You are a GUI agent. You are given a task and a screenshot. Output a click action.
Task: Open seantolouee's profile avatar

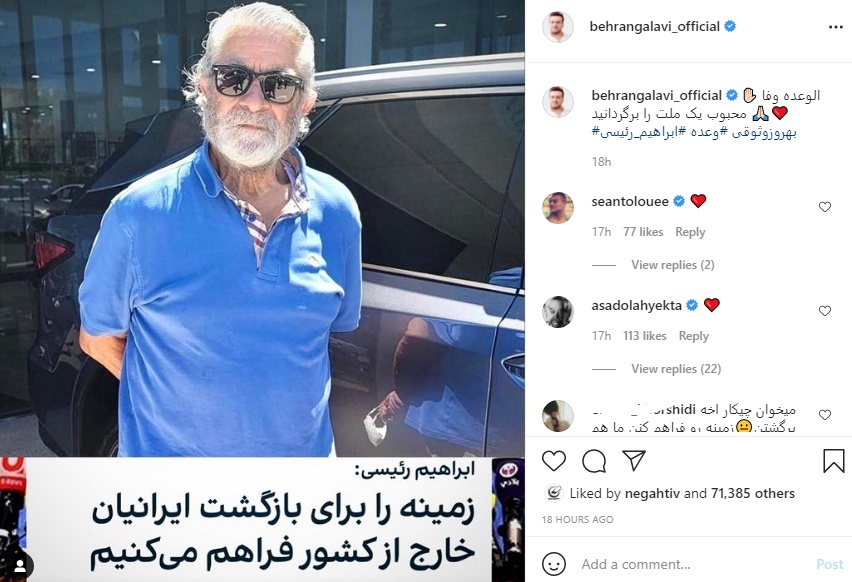point(558,208)
